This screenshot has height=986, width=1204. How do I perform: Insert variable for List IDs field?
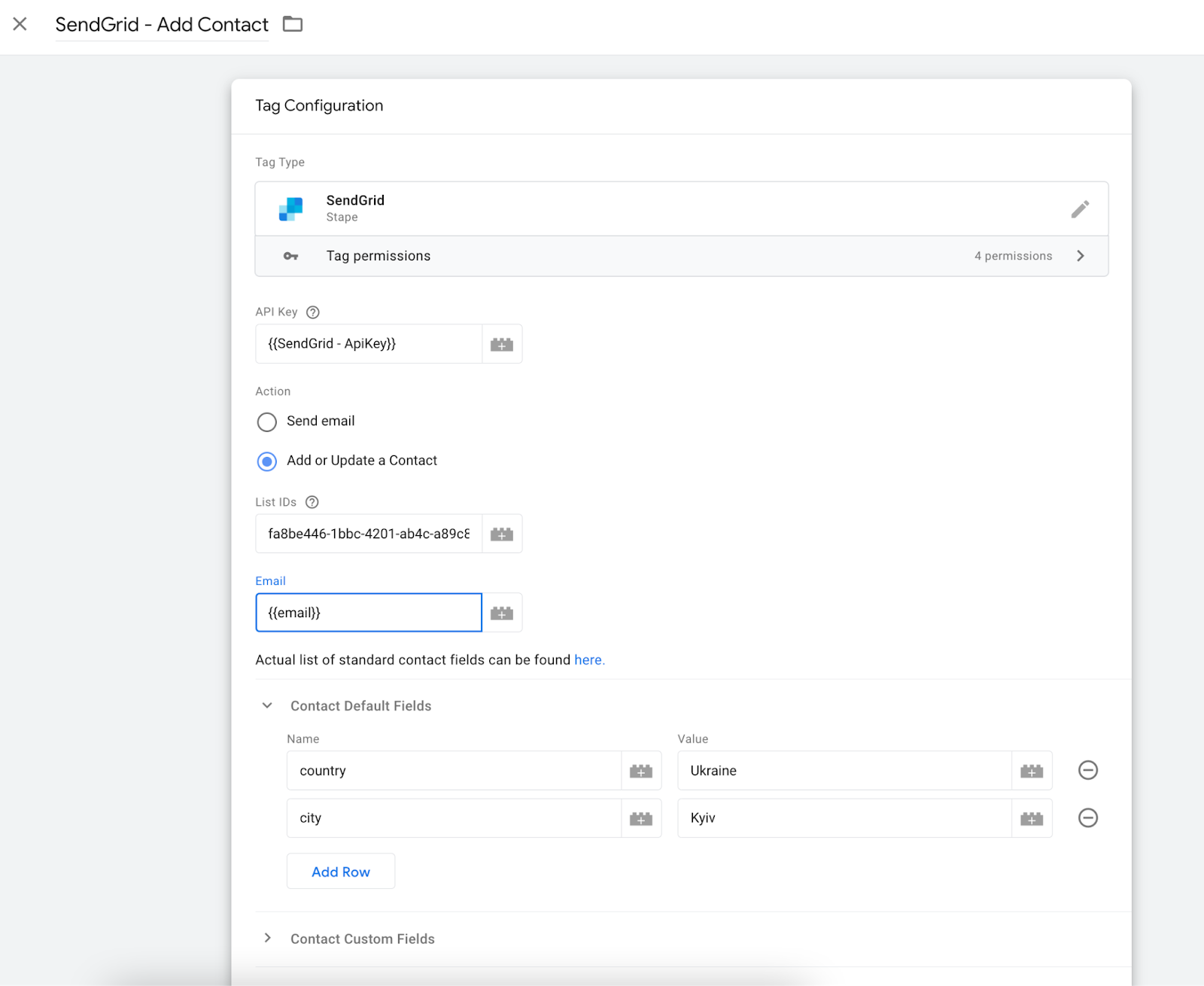click(502, 534)
